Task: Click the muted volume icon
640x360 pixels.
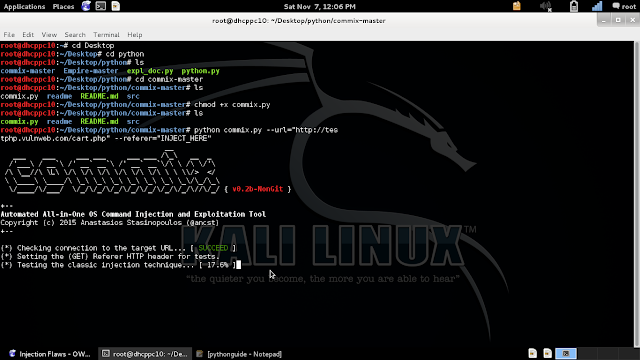Action: coord(545,6)
